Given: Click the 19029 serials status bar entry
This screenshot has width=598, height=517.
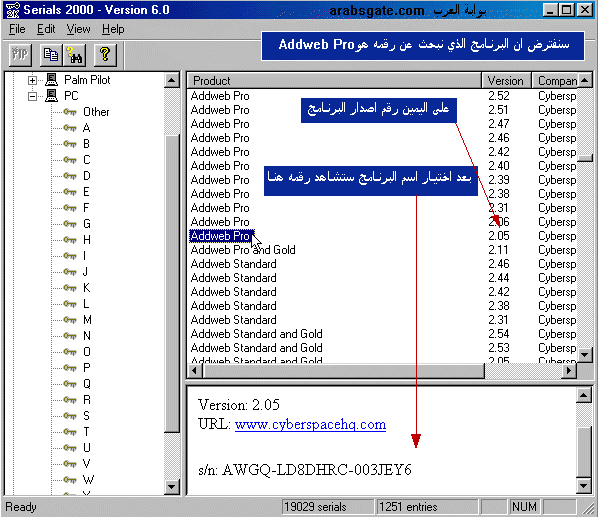Looking at the screenshot, I should pos(328,507).
